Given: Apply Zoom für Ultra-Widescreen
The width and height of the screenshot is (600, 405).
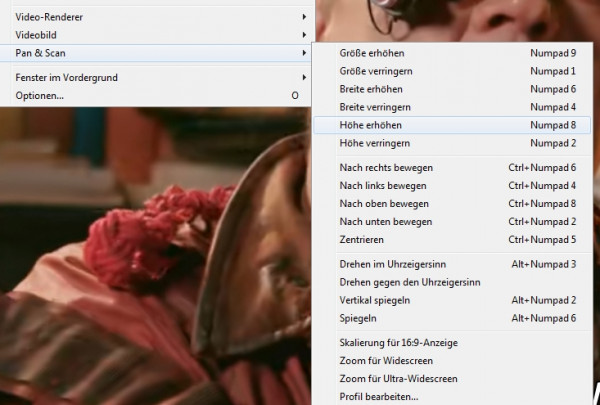Looking at the screenshot, I should point(452,378).
